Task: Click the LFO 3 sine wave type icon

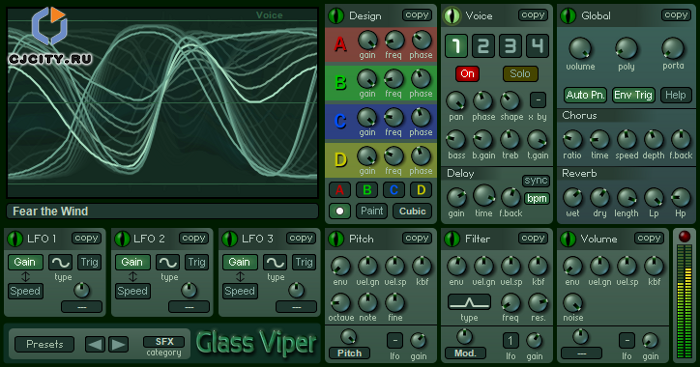Action: pyautogui.click(x=275, y=263)
